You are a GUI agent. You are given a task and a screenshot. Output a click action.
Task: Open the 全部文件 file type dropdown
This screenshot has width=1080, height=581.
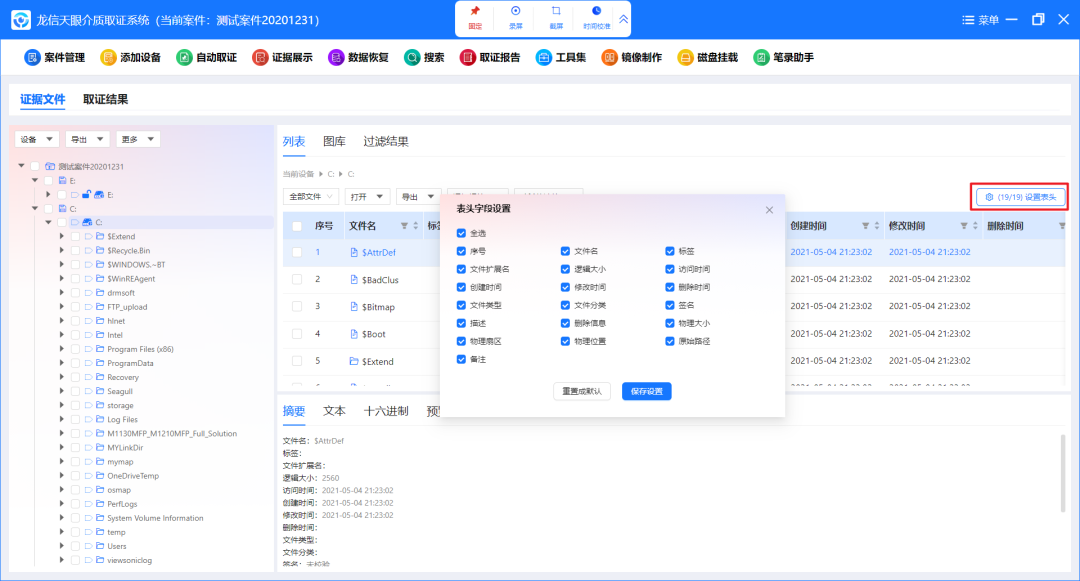[x=310, y=196]
